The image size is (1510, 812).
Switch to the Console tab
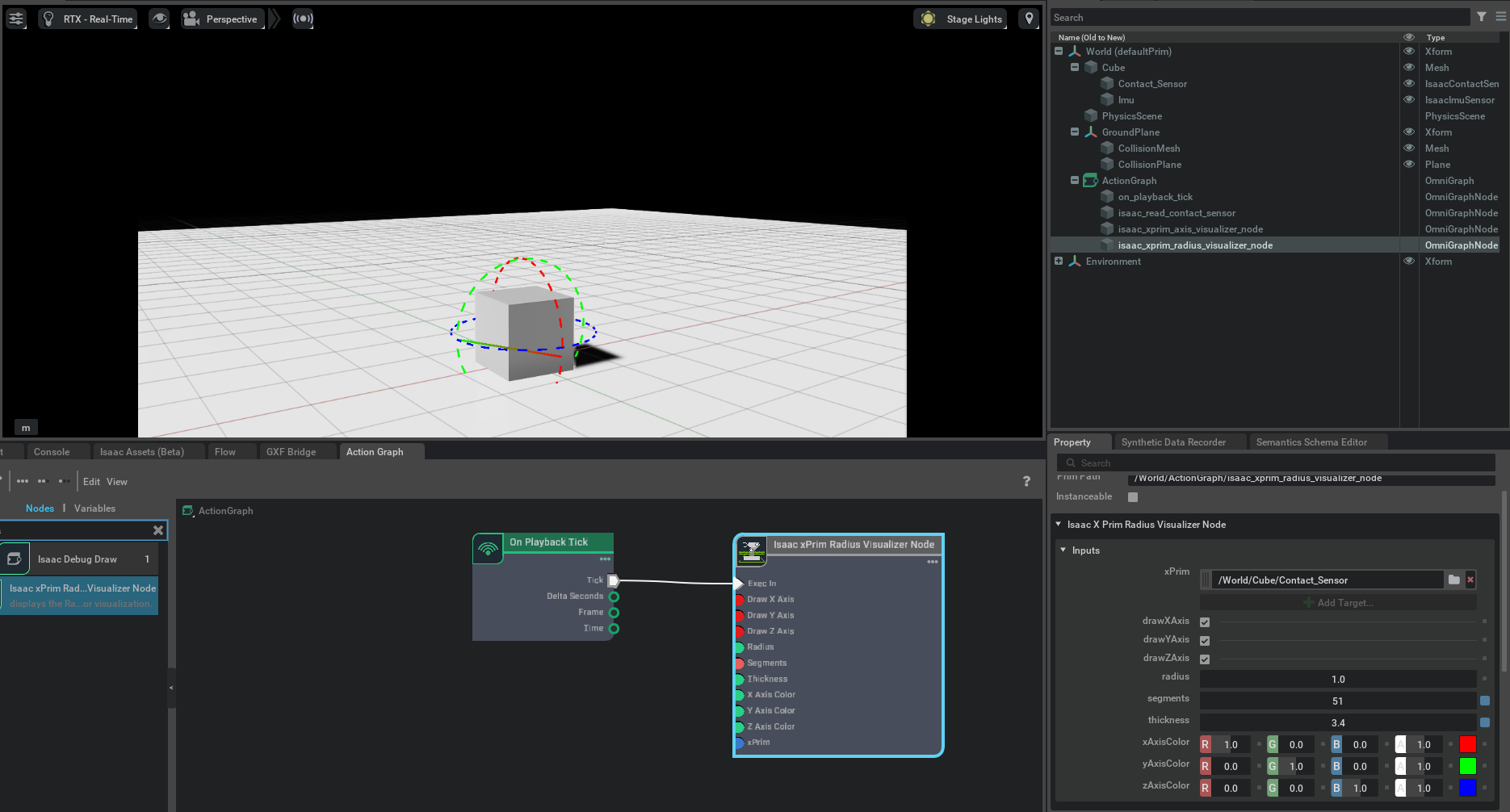pos(52,452)
